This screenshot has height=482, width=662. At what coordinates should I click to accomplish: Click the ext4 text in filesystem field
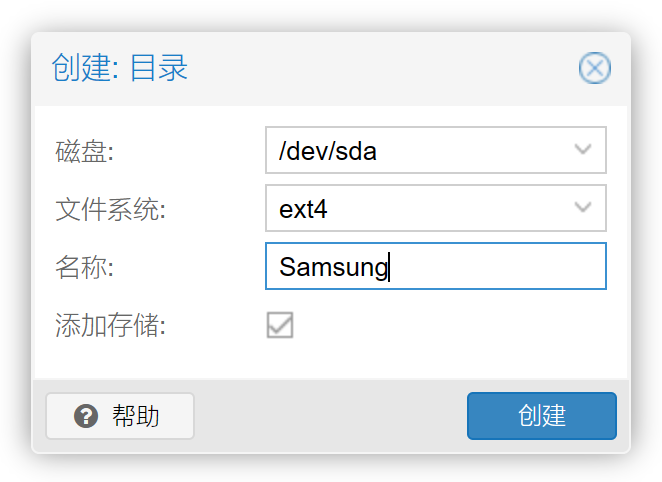[303, 209]
